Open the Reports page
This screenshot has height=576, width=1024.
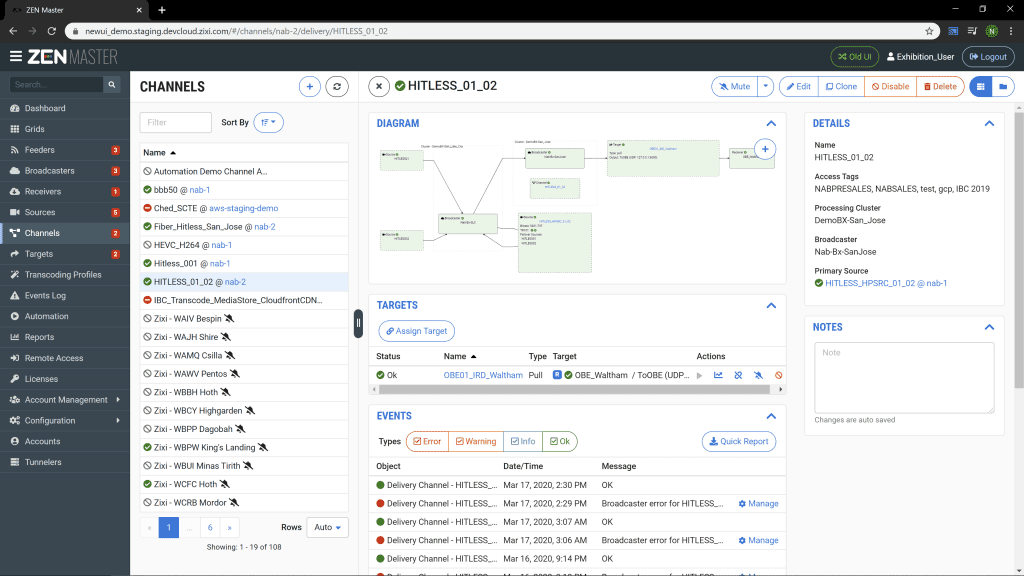[x=65, y=337]
